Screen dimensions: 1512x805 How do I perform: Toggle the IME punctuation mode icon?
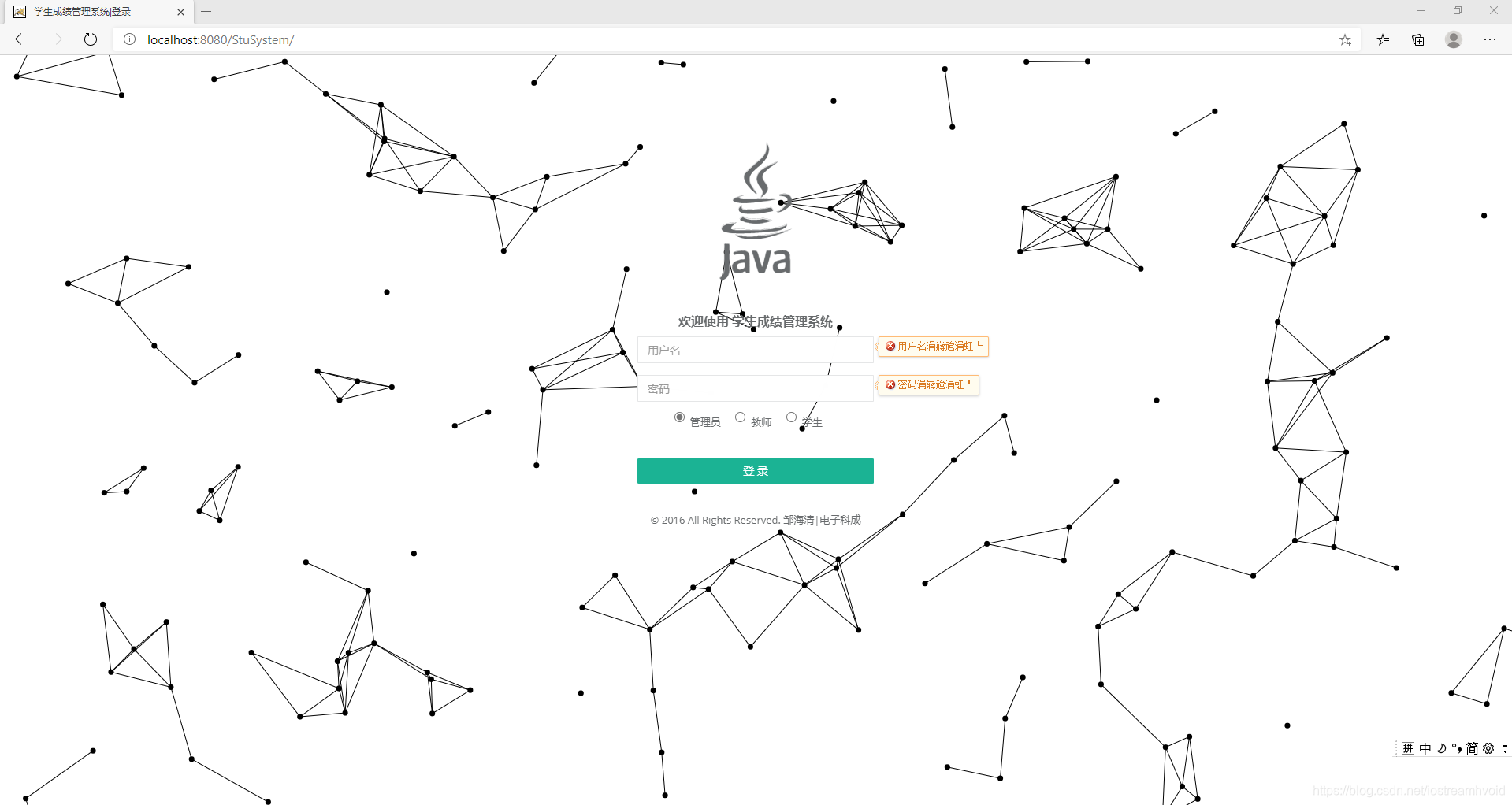(1457, 748)
